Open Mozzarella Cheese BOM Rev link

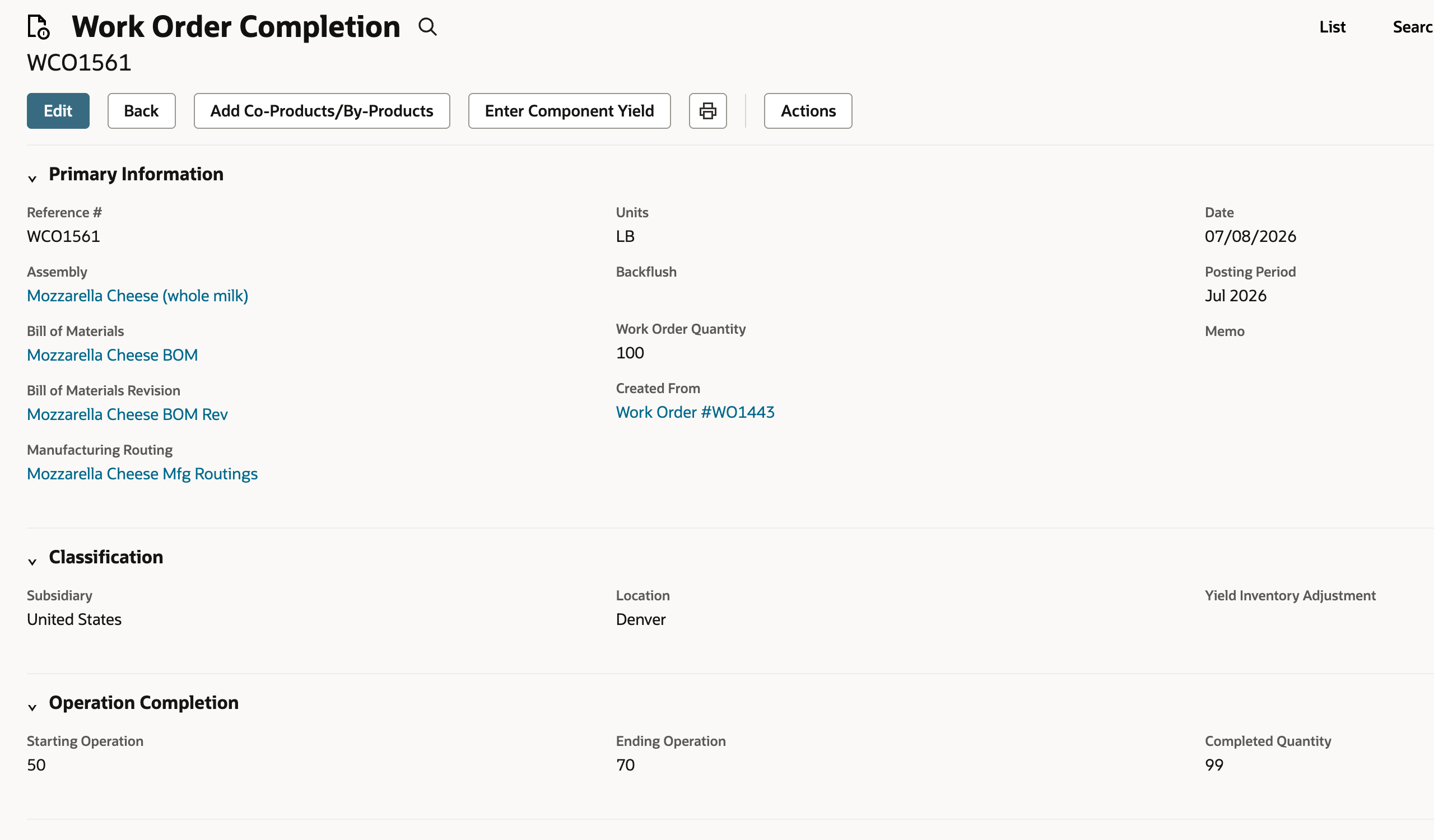pyautogui.click(x=128, y=414)
